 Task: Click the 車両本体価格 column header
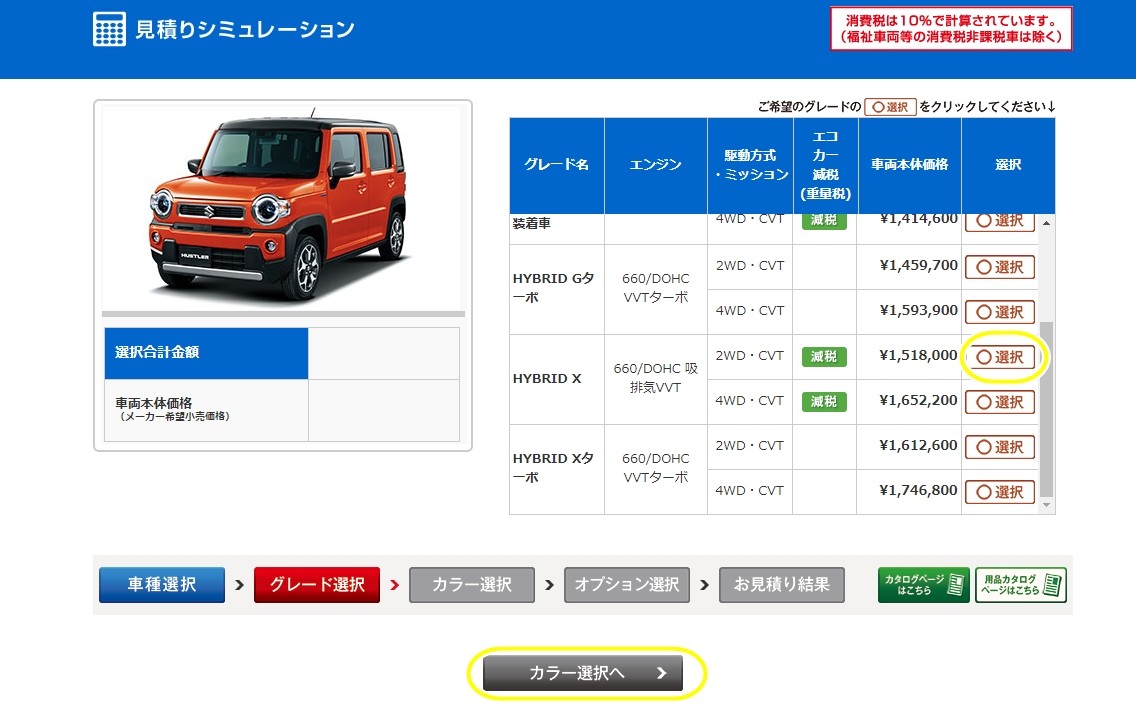(x=909, y=165)
